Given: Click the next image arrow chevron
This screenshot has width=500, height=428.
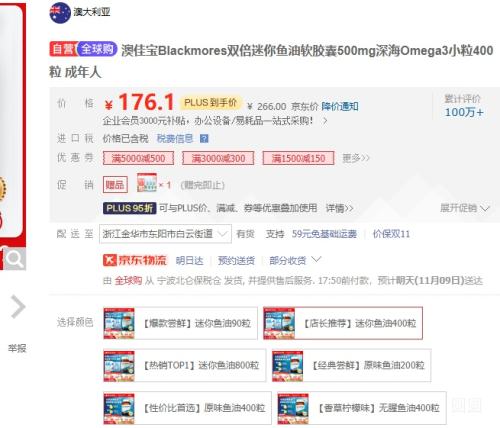Looking at the screenshot, I should 18,307.
